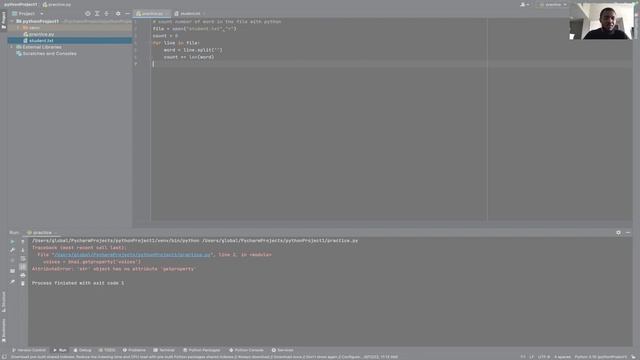Open Debug tool window tab
Screen dimensions: 640x360
(82, 350)
